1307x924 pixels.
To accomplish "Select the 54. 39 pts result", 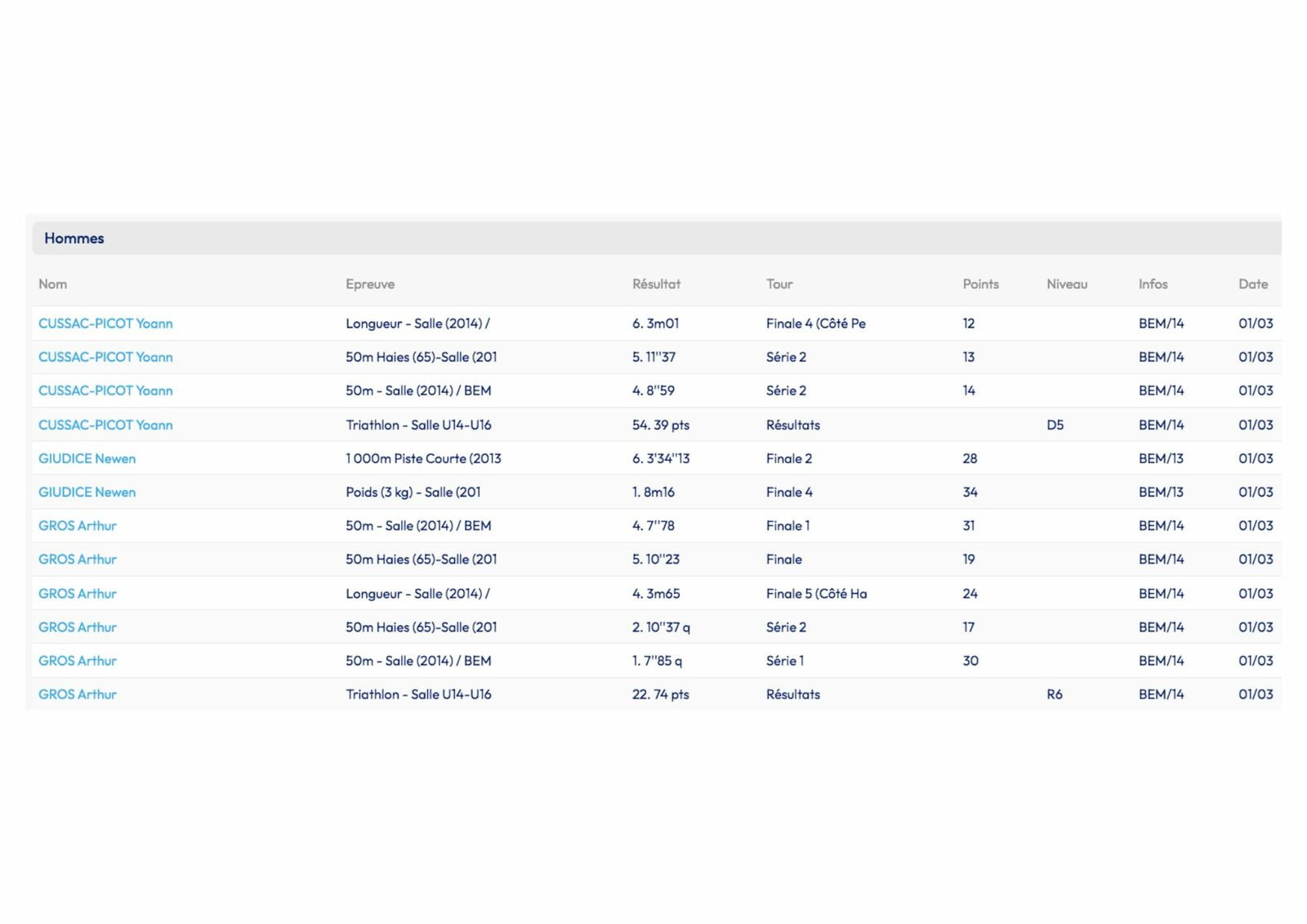I will tap(660, 425).
